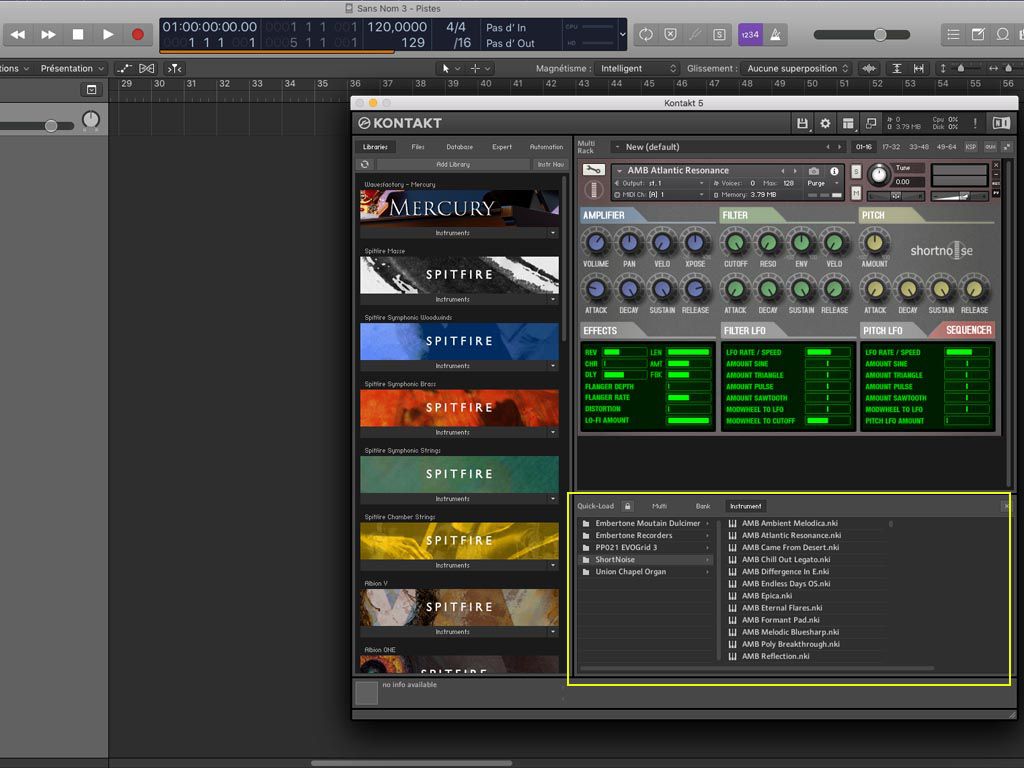Click Kontakt save floppy disk icon
Image resolution: width=1024 pixels, height=768 pixels.
pyautogui.click(x=802, y=123)
